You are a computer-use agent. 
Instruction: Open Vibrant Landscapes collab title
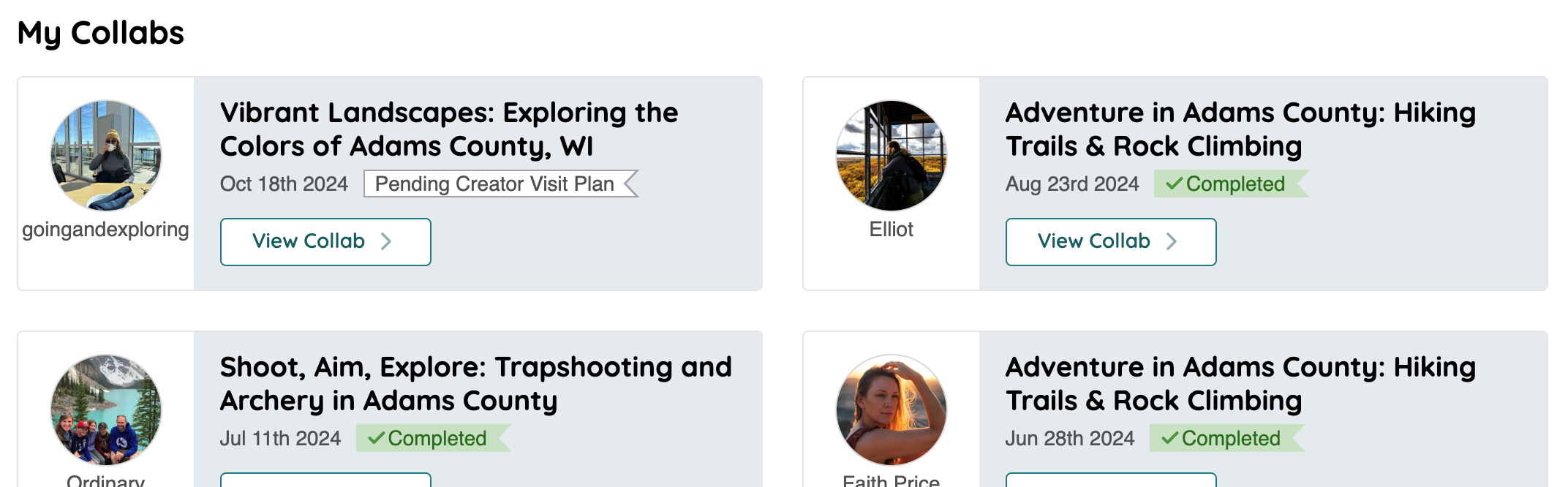[449, 129]
